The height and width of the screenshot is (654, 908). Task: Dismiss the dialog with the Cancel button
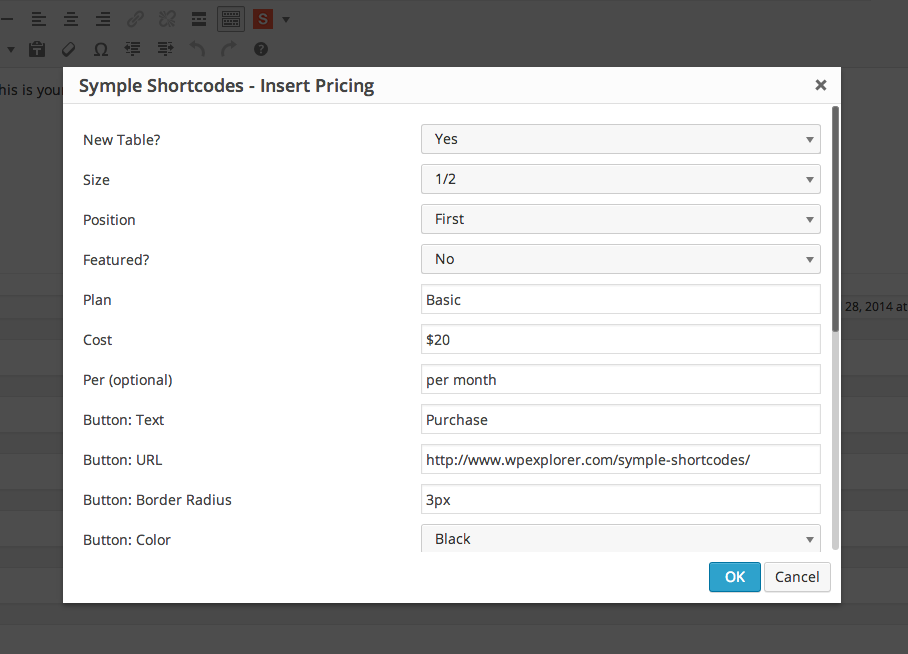797,577
